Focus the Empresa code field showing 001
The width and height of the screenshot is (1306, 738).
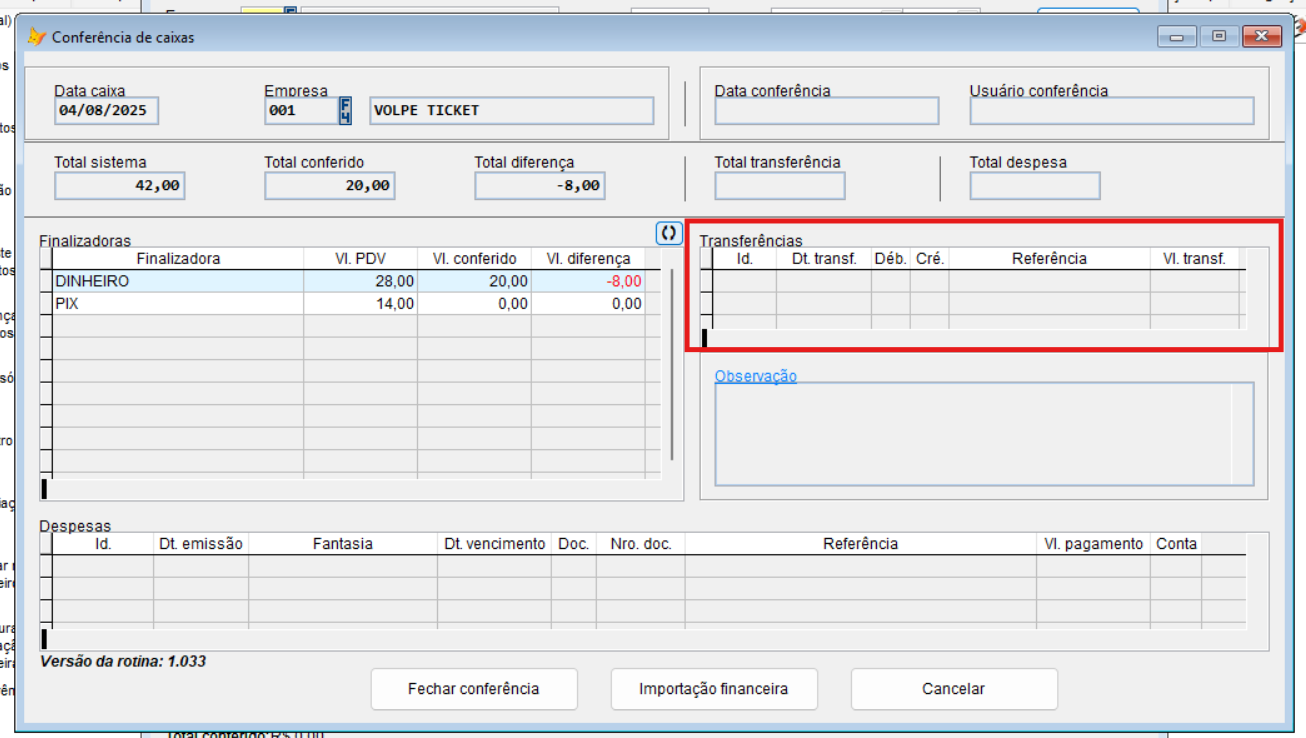tap(300, 111)
